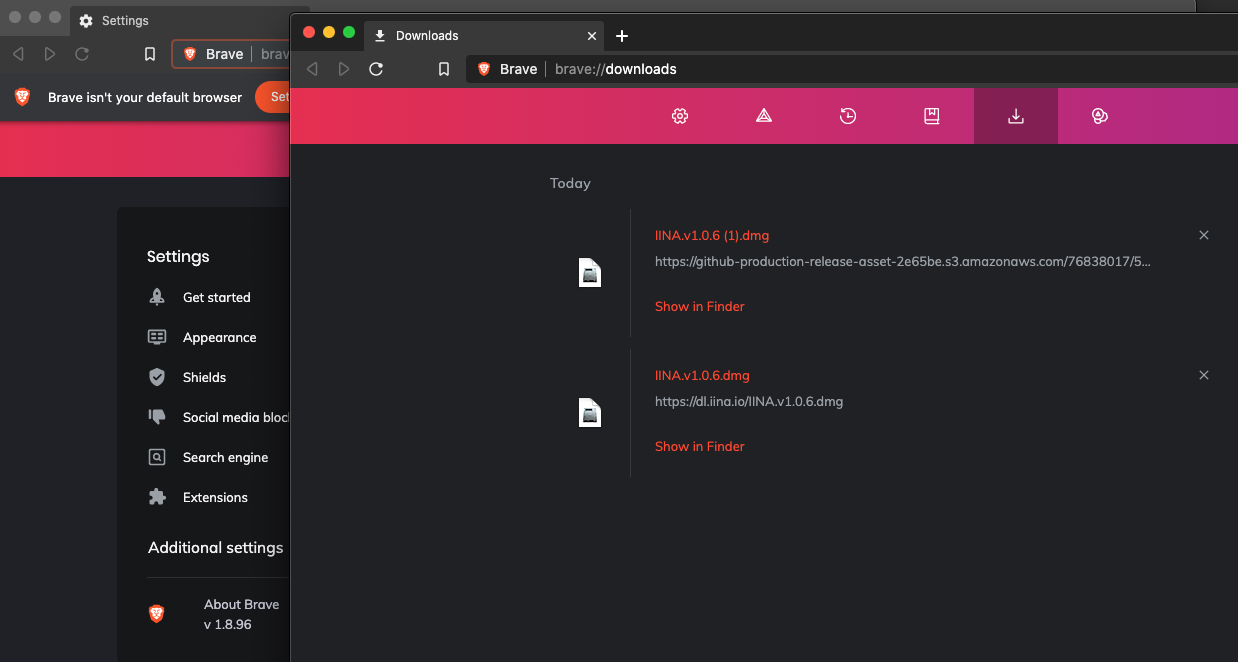Click file icon for IINA.v1.0.6.dmg
Viewport: 1238px width, 662px height.
(x=590, y=412)
